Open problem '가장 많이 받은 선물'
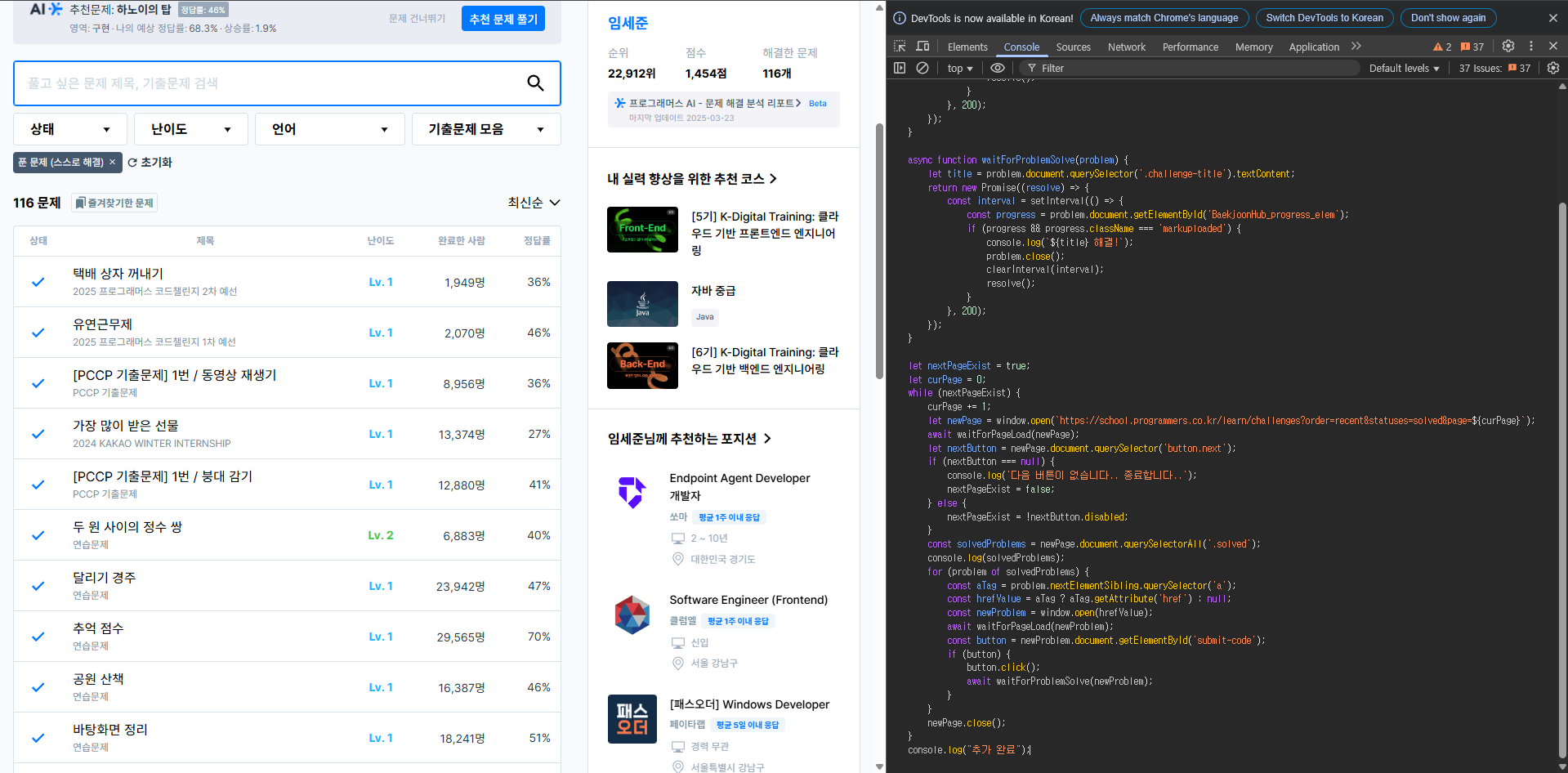This screenshot has height=773, width=1568. (126, 426)
